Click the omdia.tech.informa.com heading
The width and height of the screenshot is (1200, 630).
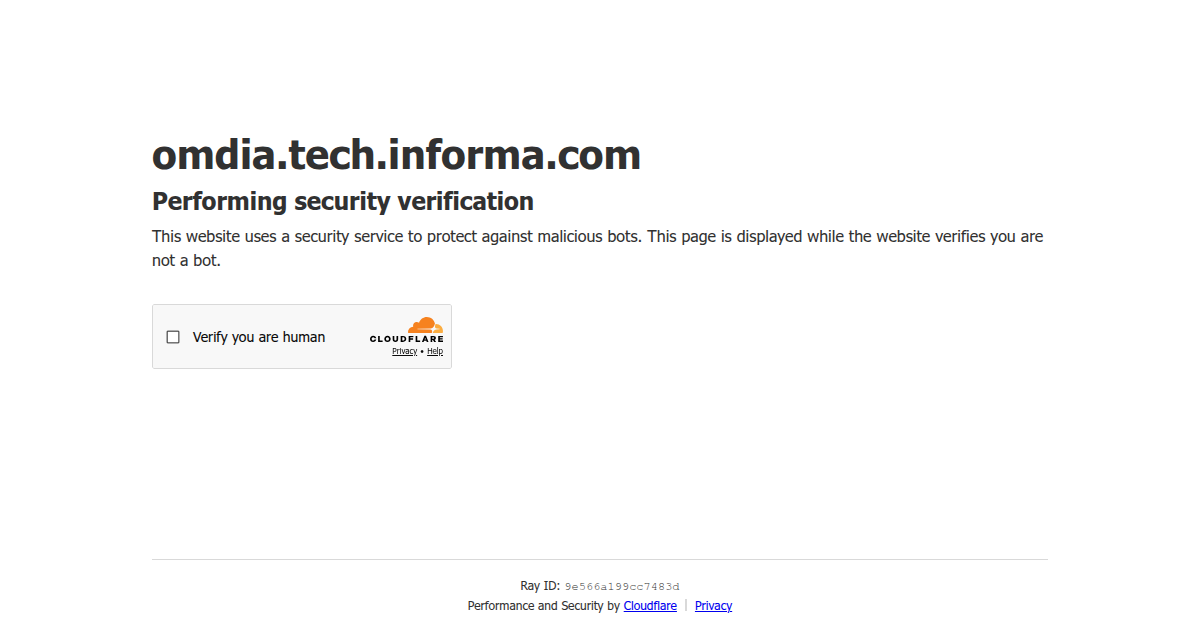tap(396, 155)
